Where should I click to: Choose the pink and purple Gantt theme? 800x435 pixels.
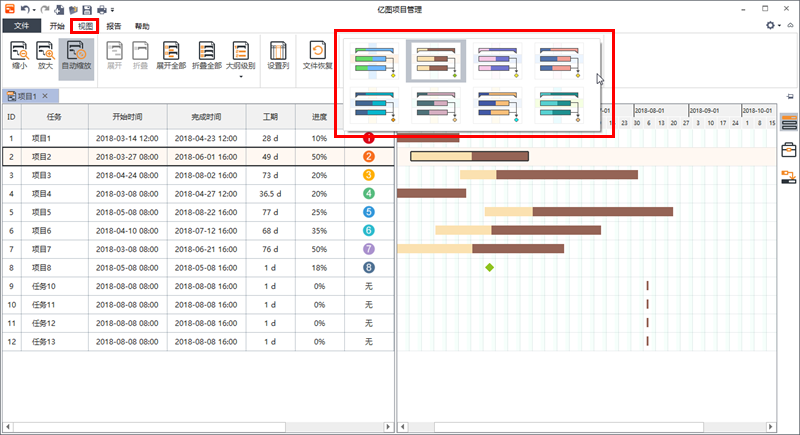click(x=497, y=61)
